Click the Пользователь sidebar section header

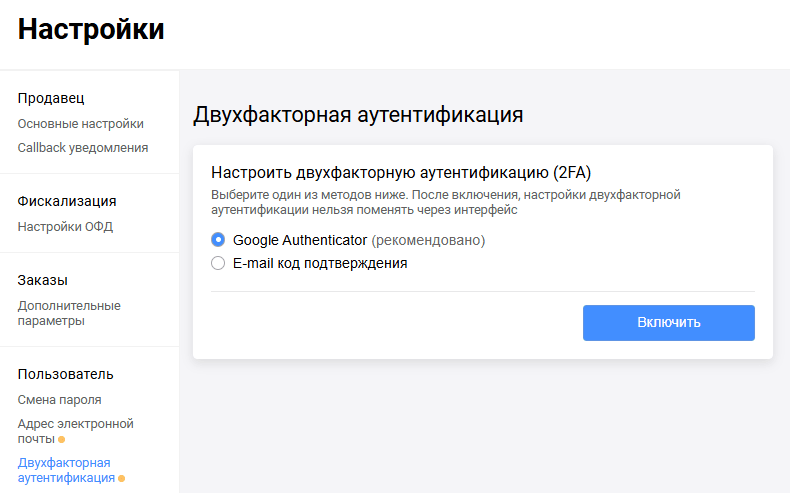[66, 374]
